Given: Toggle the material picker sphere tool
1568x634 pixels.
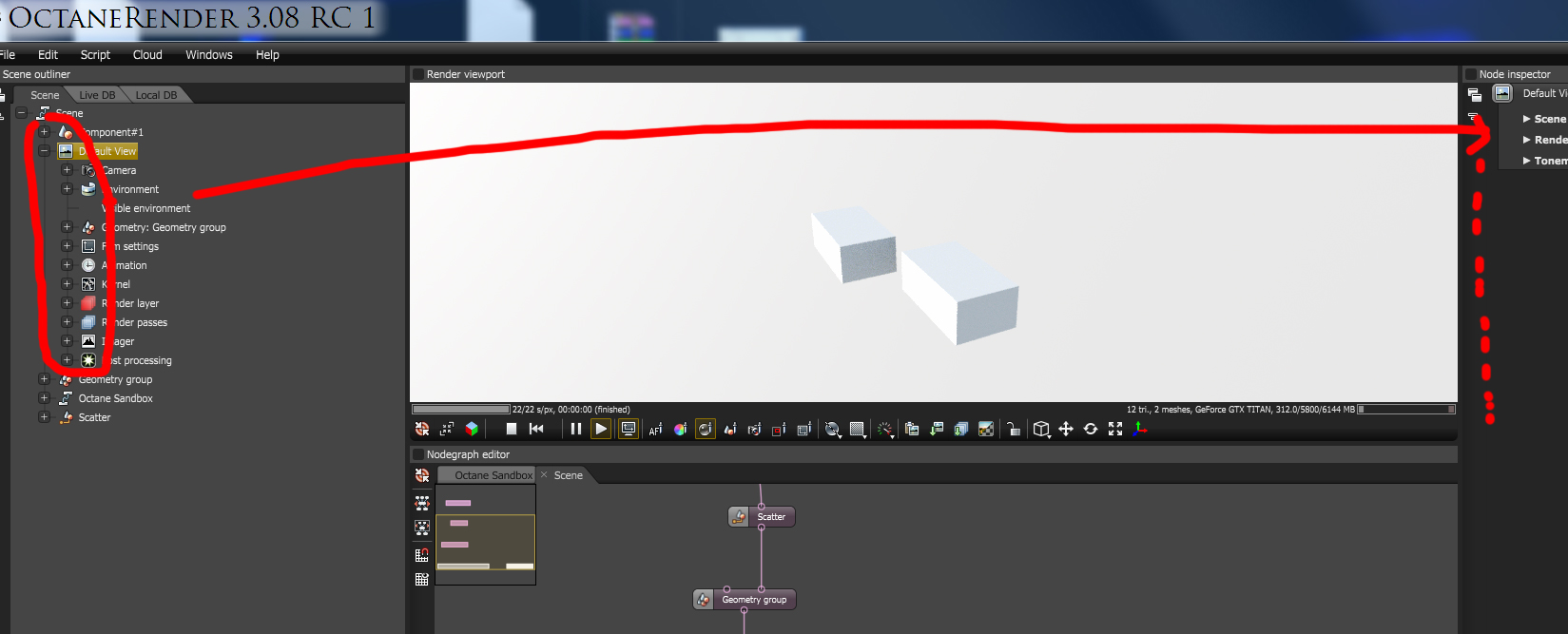Looking at the screenshot, I should (x=705, y=430).
